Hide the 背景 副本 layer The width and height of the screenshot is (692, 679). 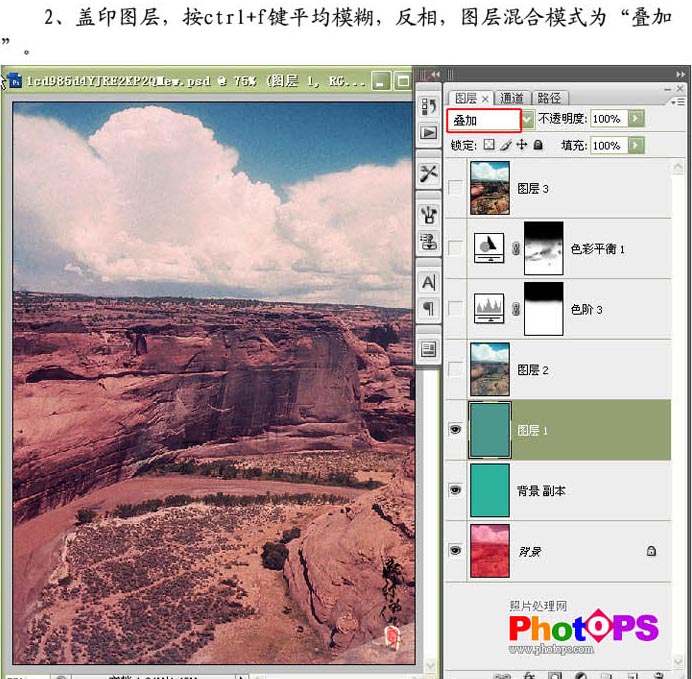[455, 490]
